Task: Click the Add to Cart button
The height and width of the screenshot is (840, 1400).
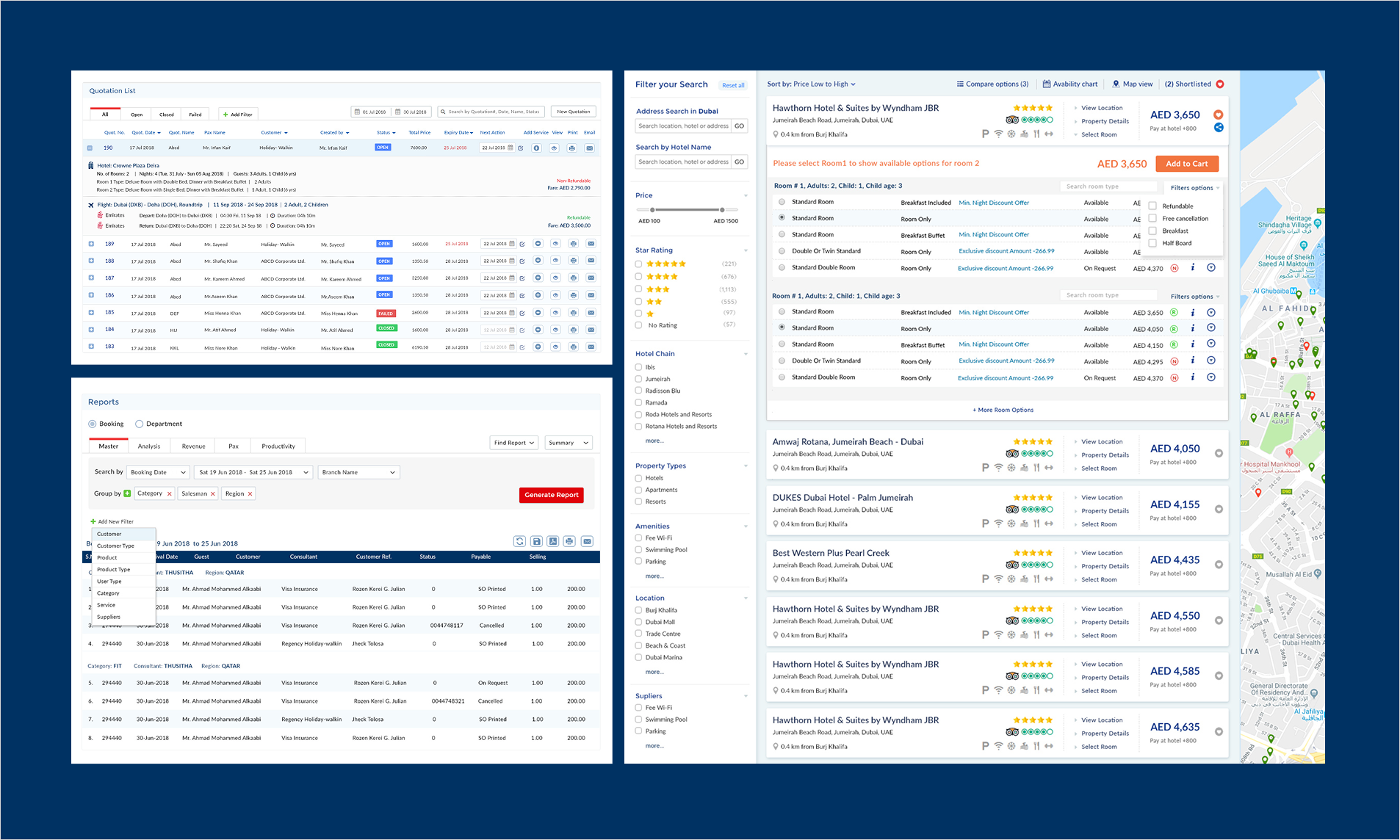Action: pos(1186,164)
